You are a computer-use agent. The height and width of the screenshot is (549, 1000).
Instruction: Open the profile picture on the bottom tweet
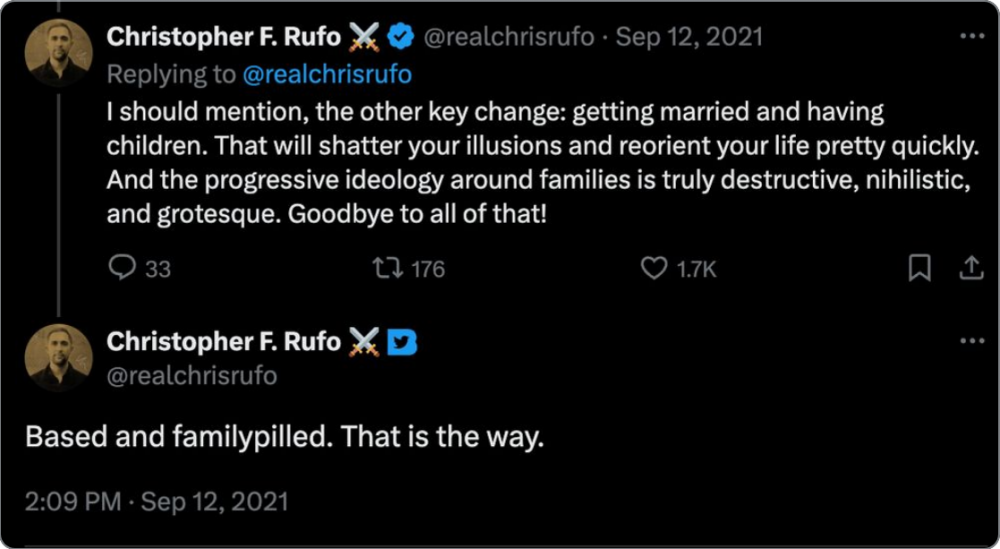59,357
